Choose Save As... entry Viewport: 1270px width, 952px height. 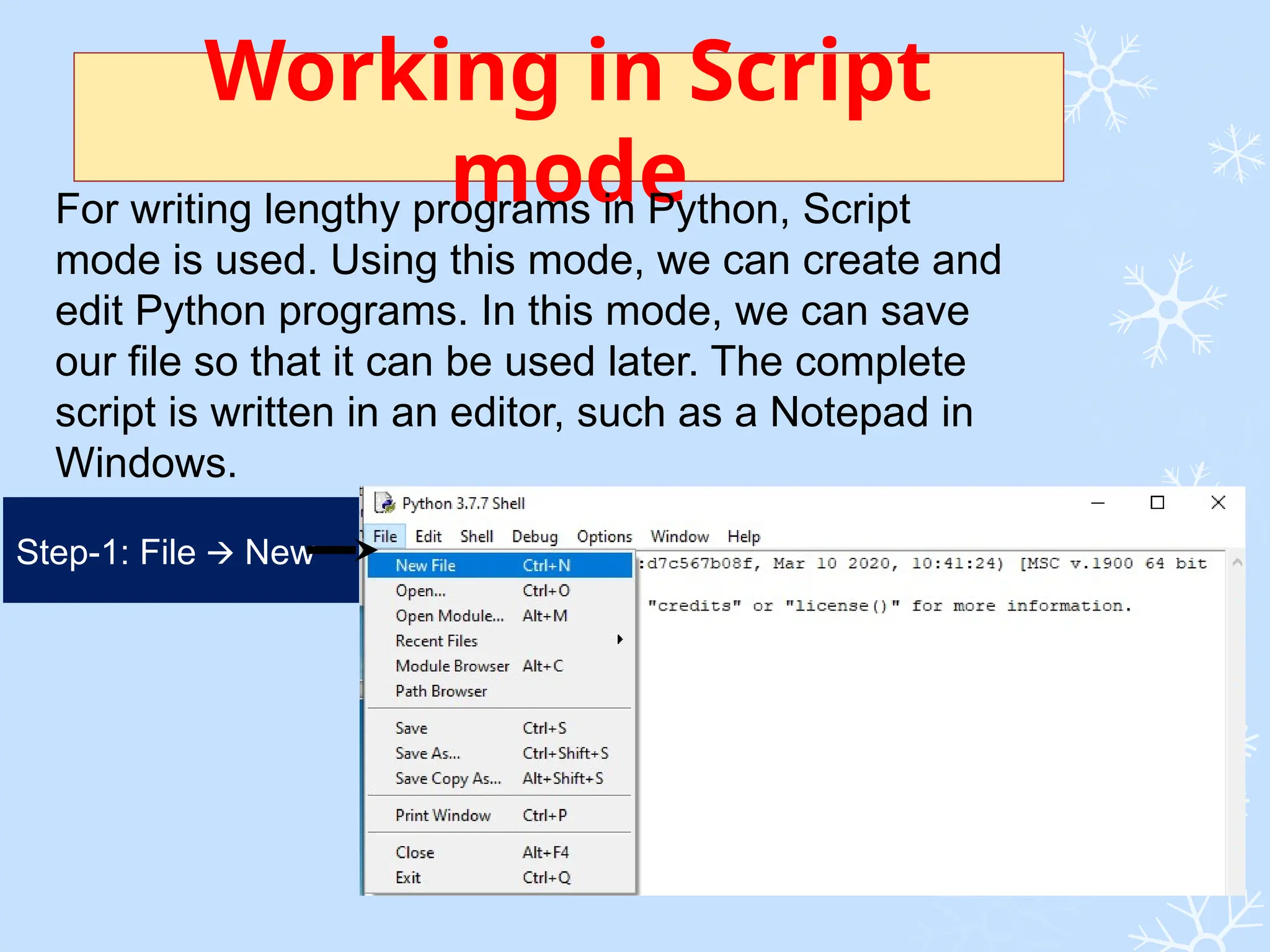point(500,753)
